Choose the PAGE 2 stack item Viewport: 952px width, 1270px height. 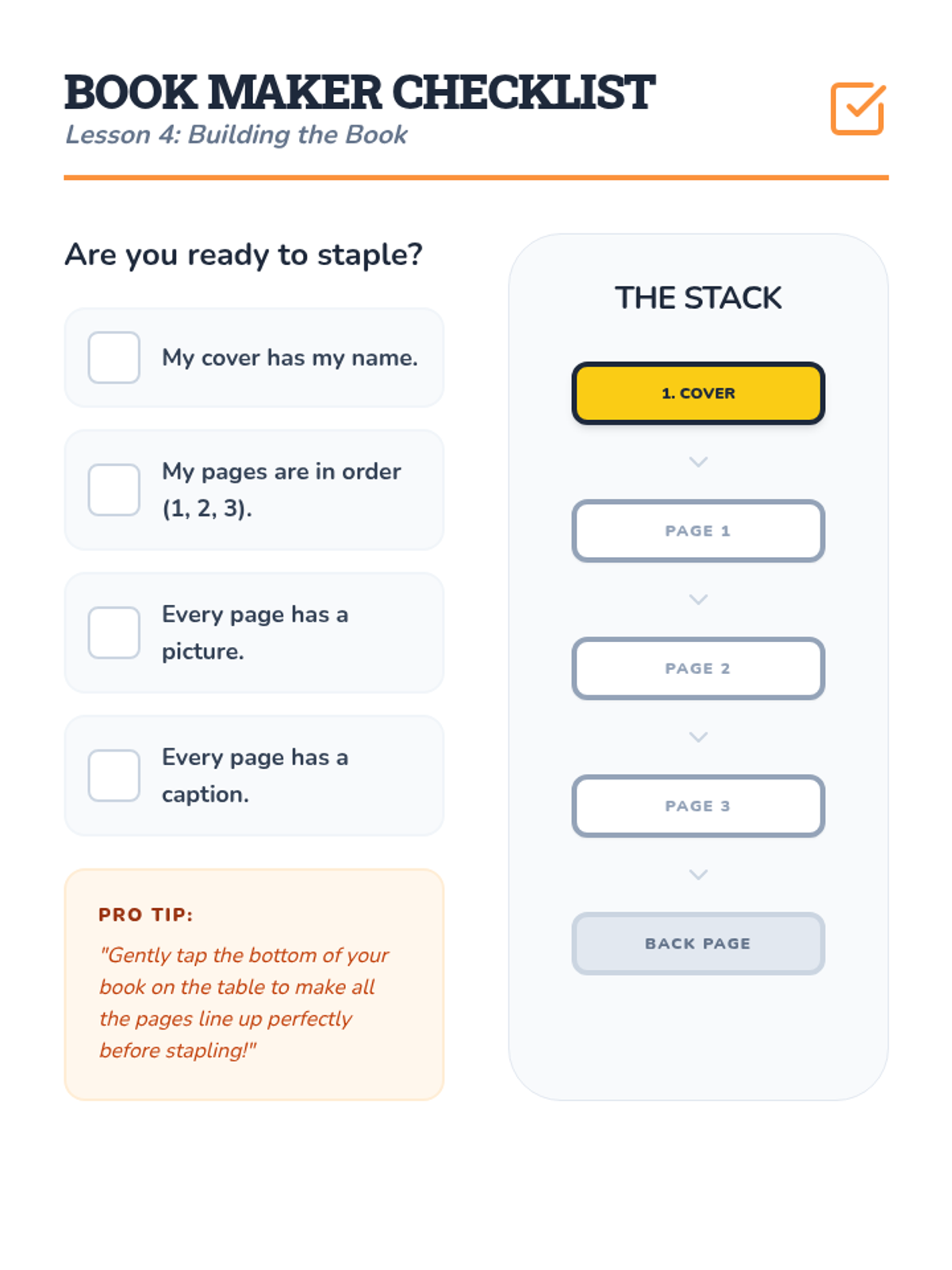point(698,668)
